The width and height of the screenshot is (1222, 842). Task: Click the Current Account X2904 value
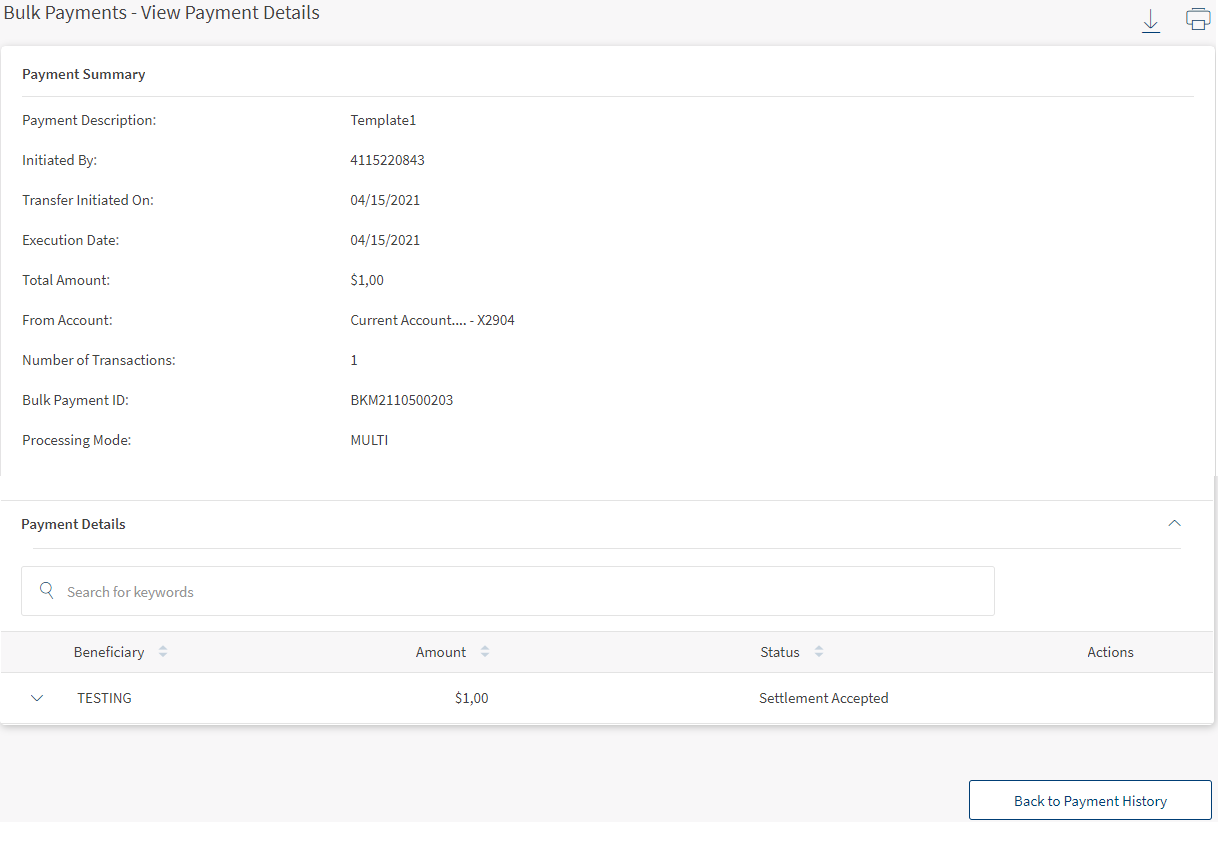coord(432,320)
